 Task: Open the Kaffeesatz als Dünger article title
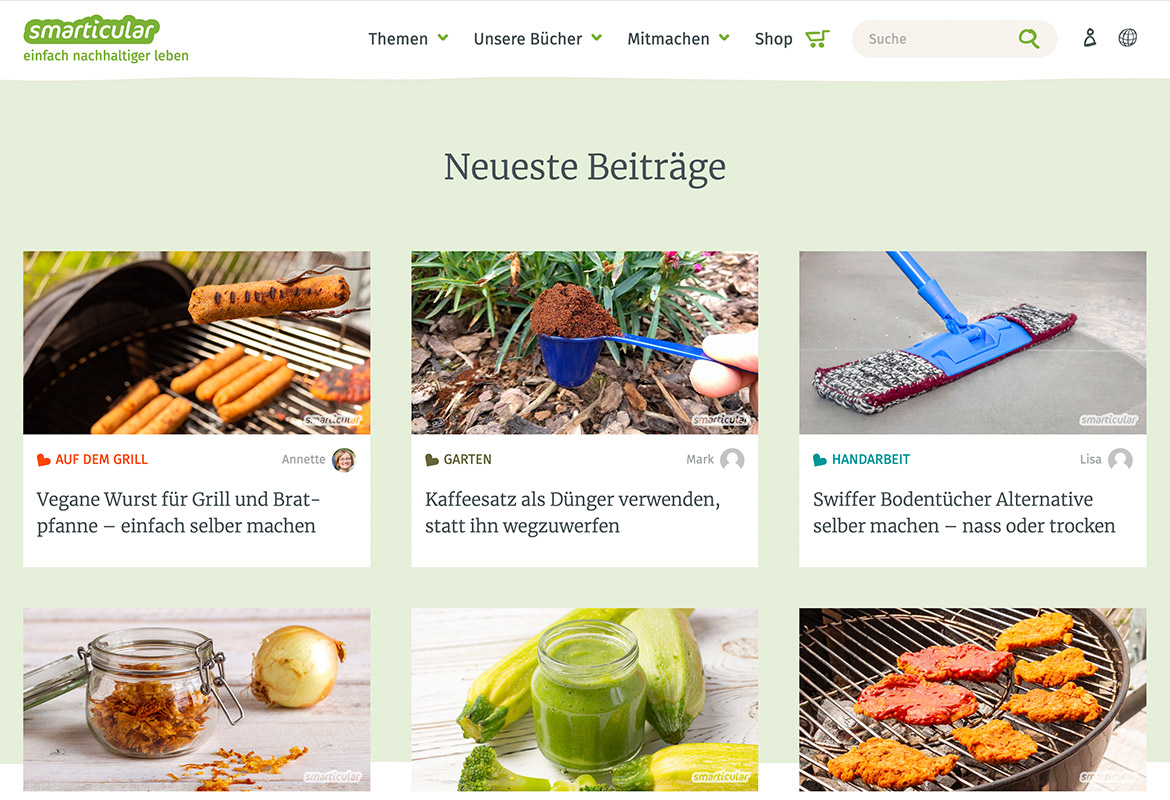(572, 513)
